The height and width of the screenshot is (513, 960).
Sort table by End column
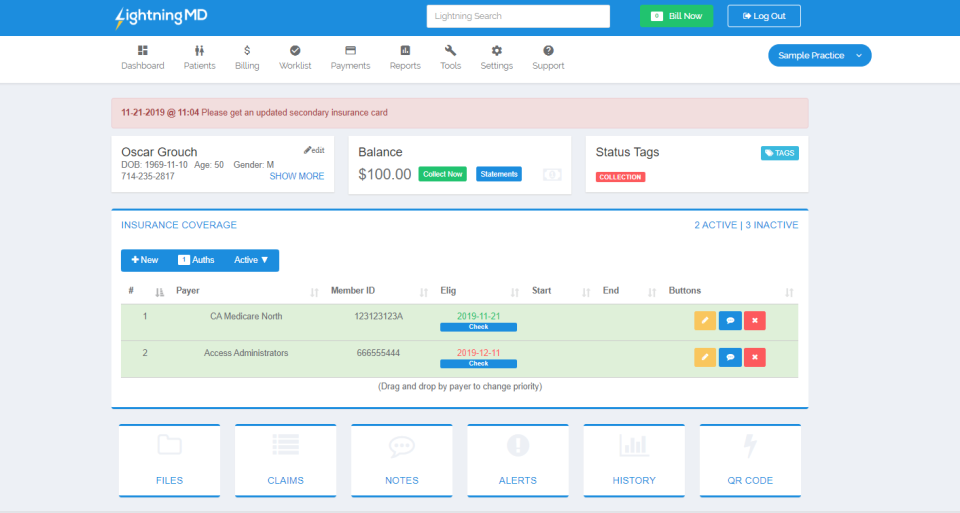click(x=652, y=293)
